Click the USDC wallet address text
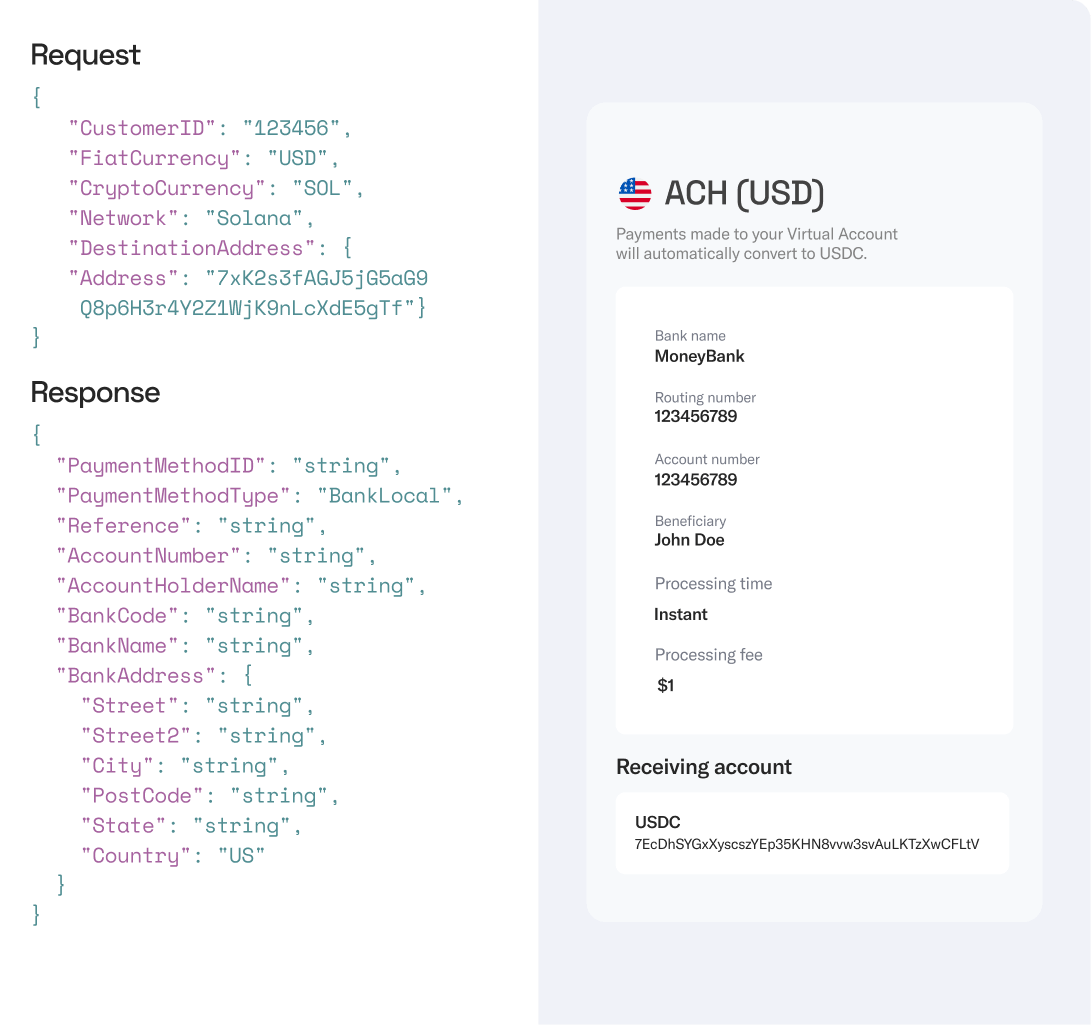This screenshot has width=1091, height=1026. point(807,844)
